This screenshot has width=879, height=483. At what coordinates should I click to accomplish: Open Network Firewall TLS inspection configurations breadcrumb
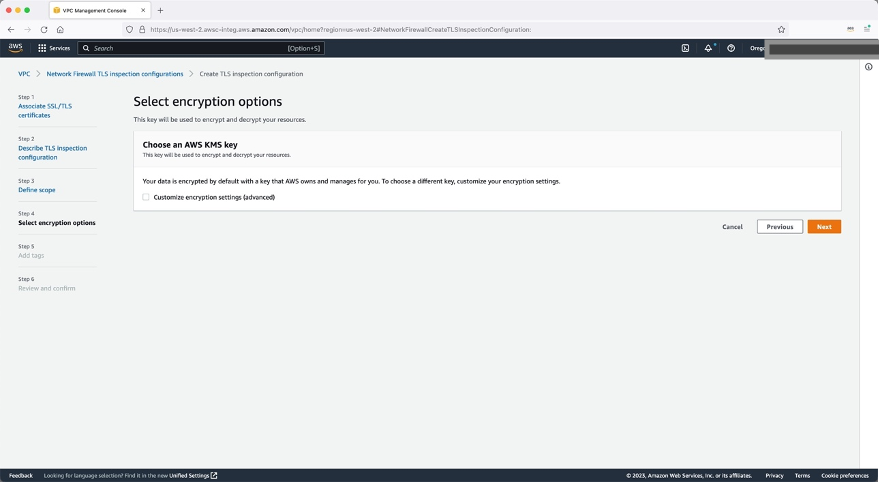pos(115,74)
